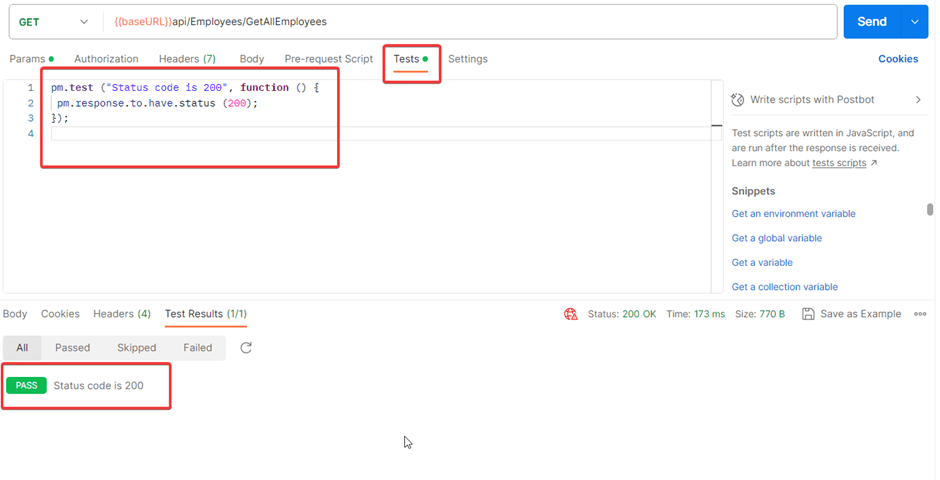The image size is (940, 480).
Task: Click the snippets panel scrollbar
Action: pyautogui.click(x=930, y=209)
